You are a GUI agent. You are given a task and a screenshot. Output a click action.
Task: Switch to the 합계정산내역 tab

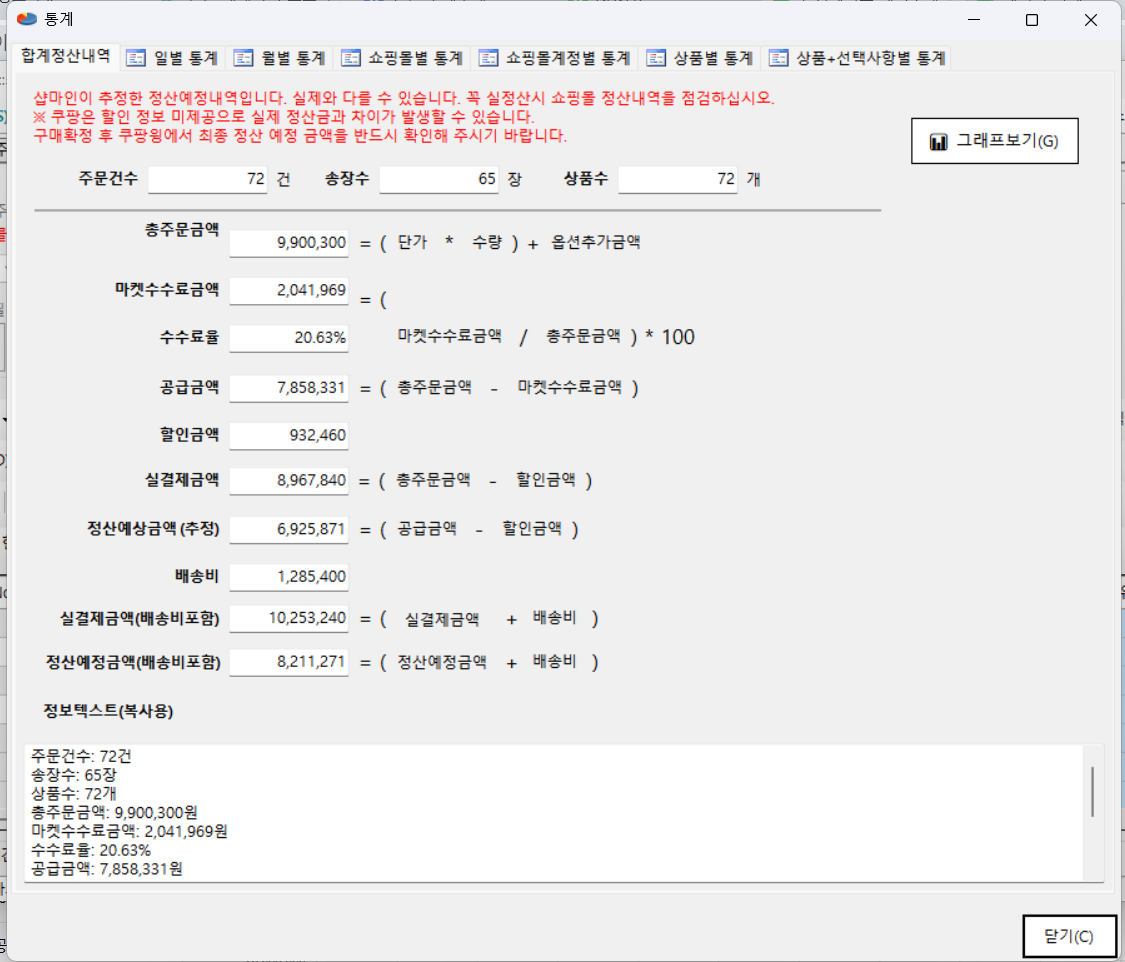tap(66, 56)
